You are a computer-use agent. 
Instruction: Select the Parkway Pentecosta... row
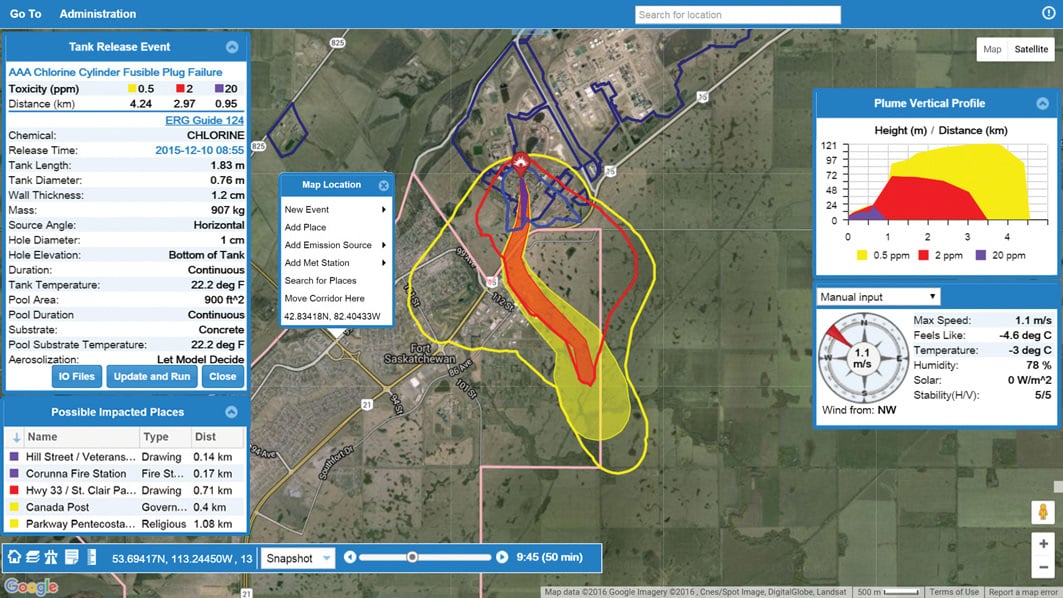click(125, 523)
